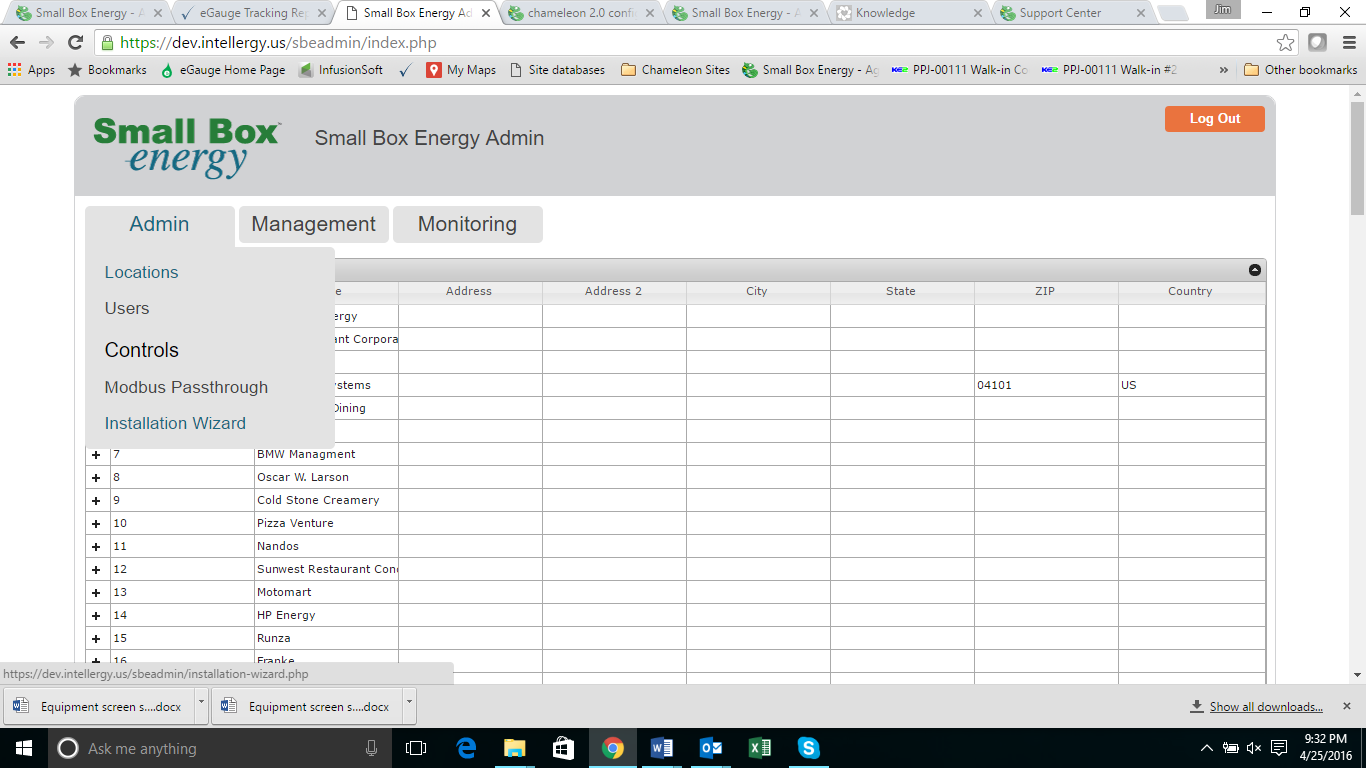Open File Explorer from the taskbar
Screen dimensions: 1366x768
pyautogui.click(x=515, y=748)
